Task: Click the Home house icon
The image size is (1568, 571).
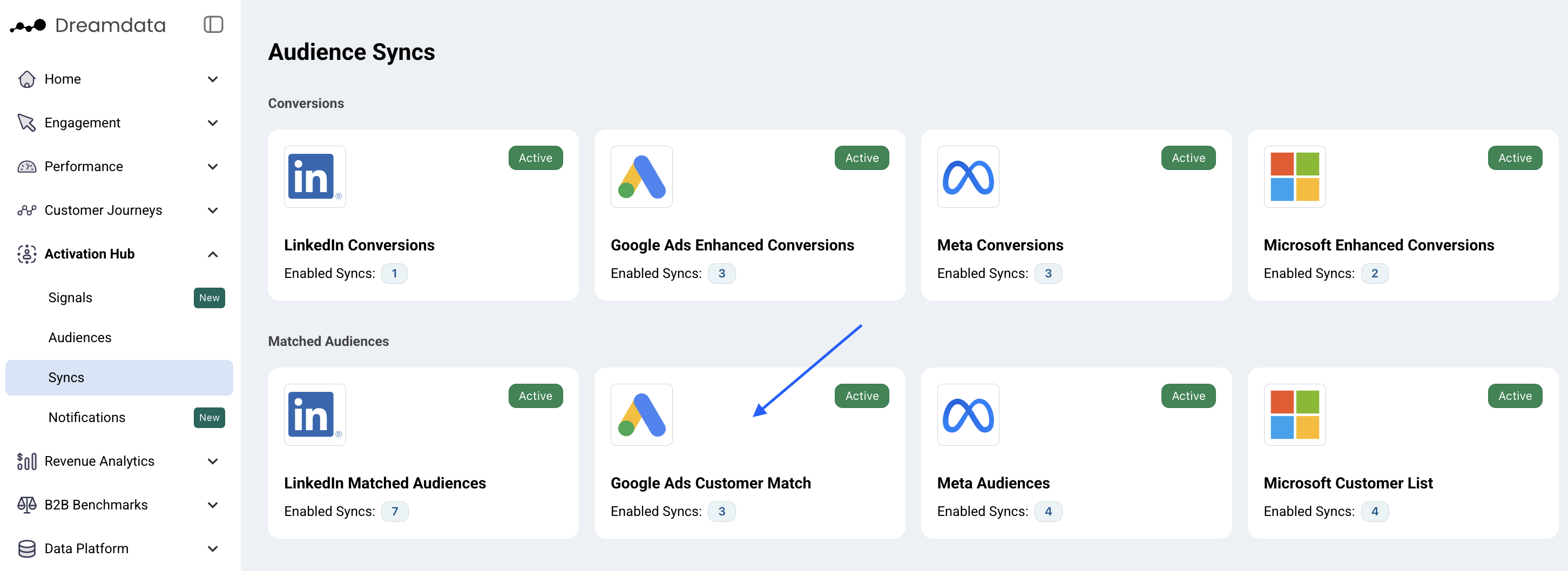Action: (27, 79)
